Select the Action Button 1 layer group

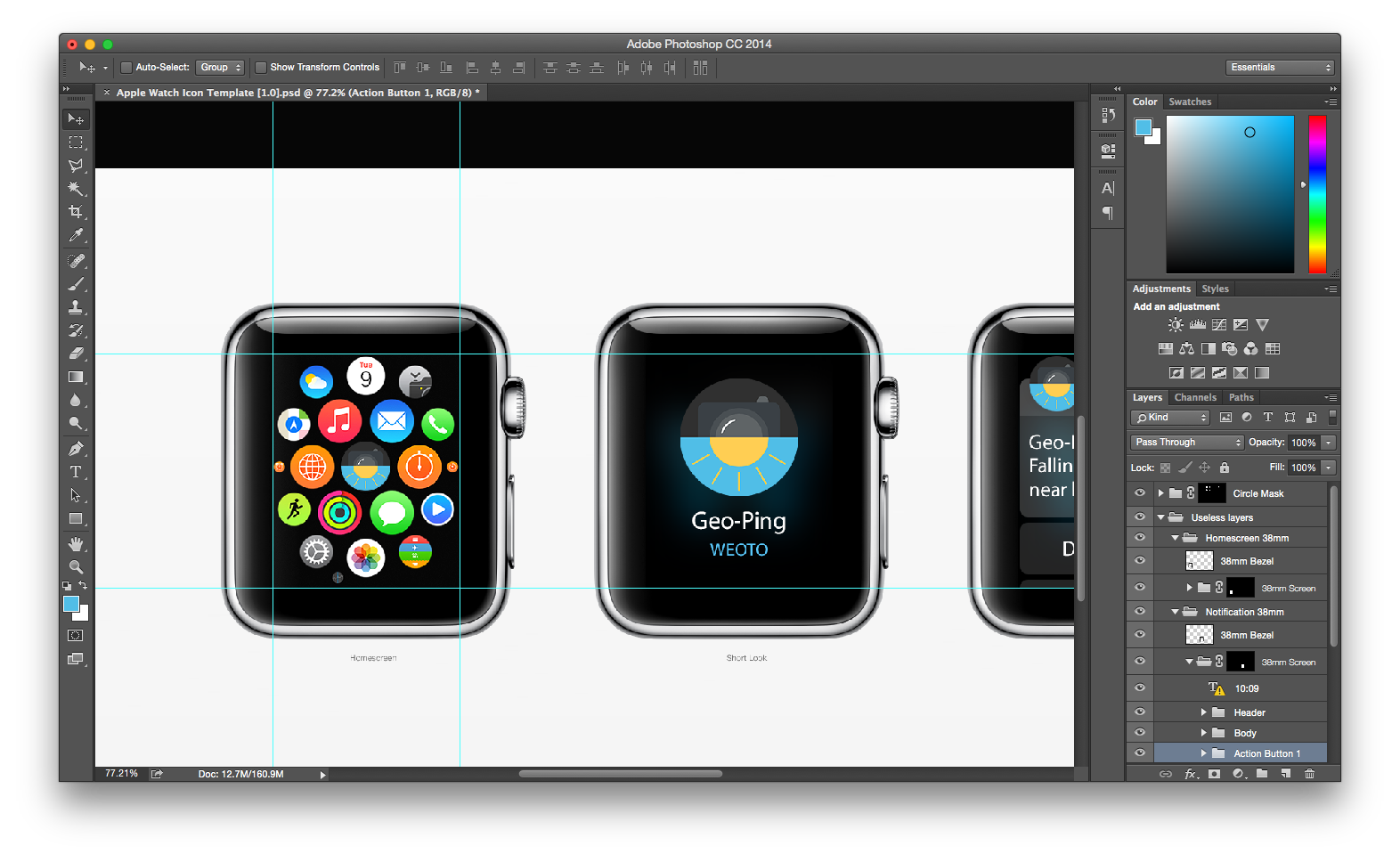pos(1241,753)
